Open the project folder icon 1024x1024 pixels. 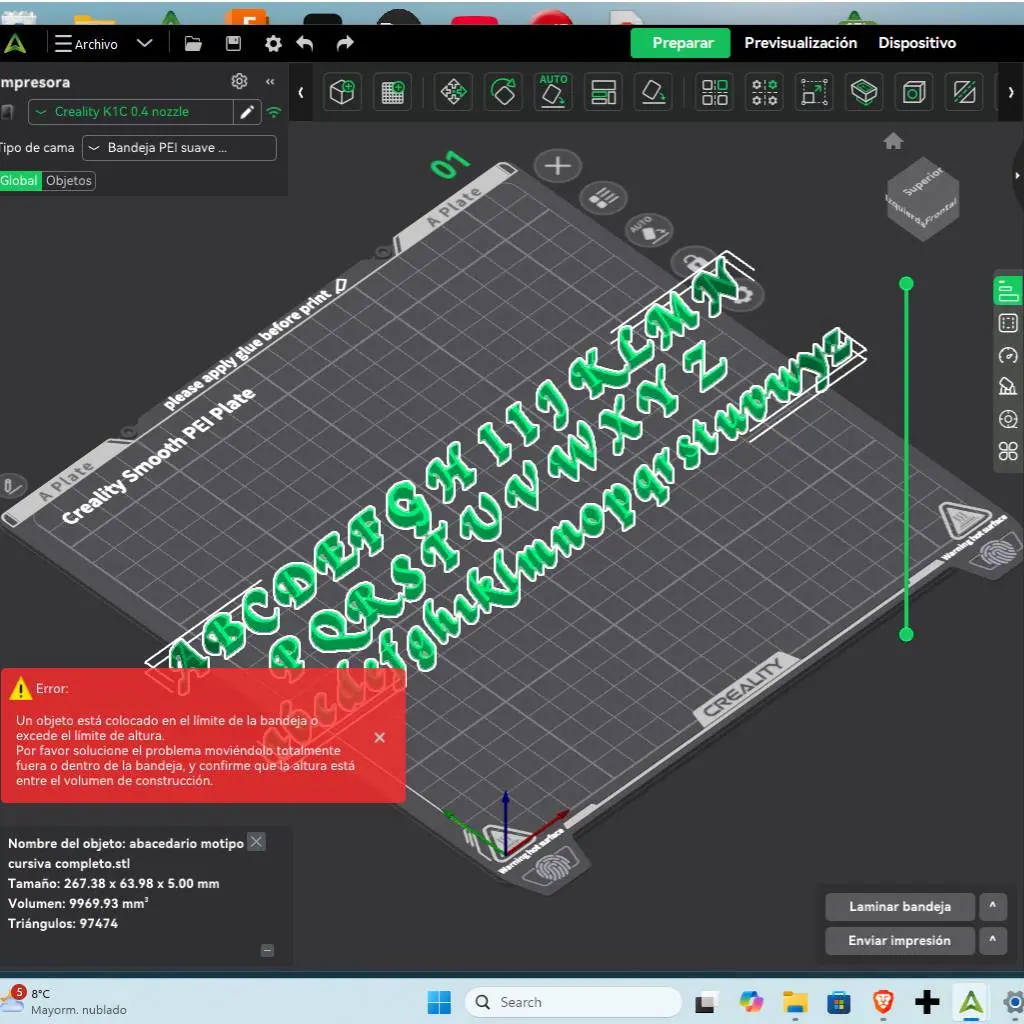pos(193,44)
